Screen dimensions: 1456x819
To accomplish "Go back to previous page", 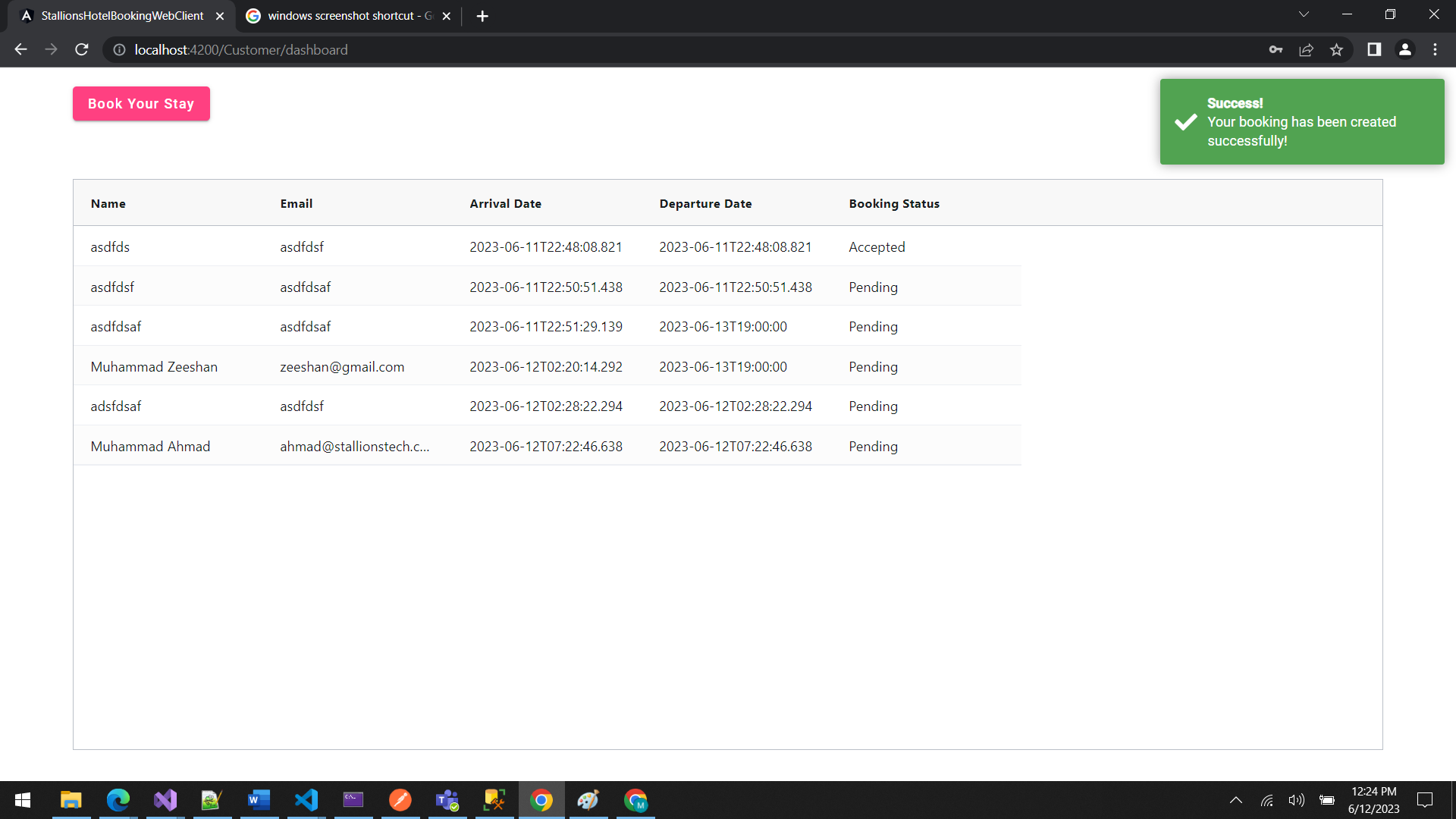I will click(20, 49).
